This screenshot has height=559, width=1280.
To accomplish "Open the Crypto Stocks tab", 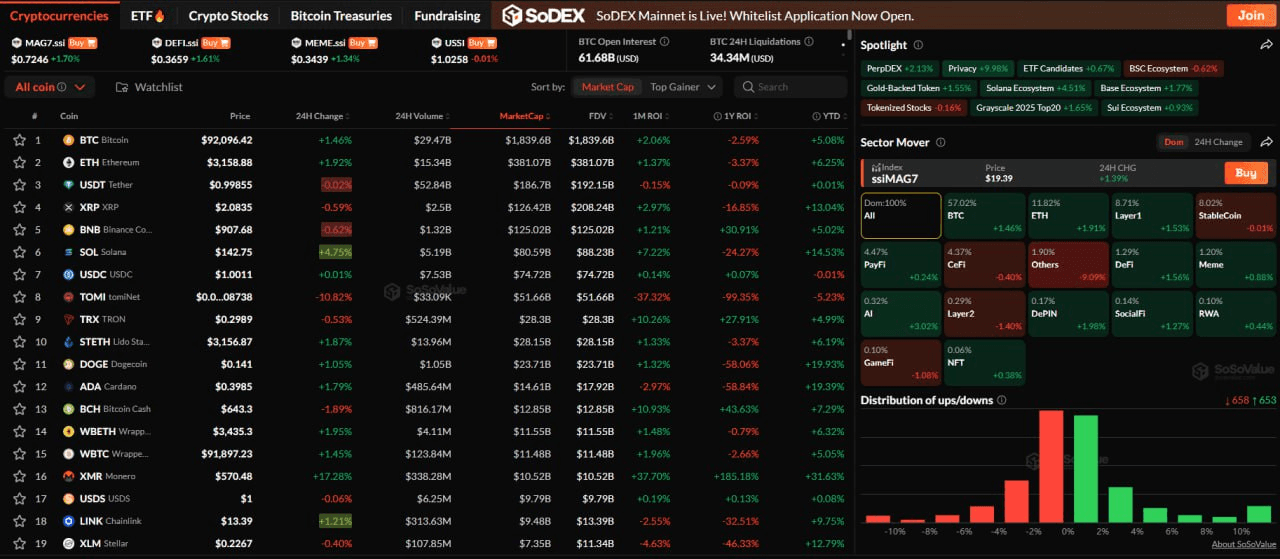I will [228, 16].
